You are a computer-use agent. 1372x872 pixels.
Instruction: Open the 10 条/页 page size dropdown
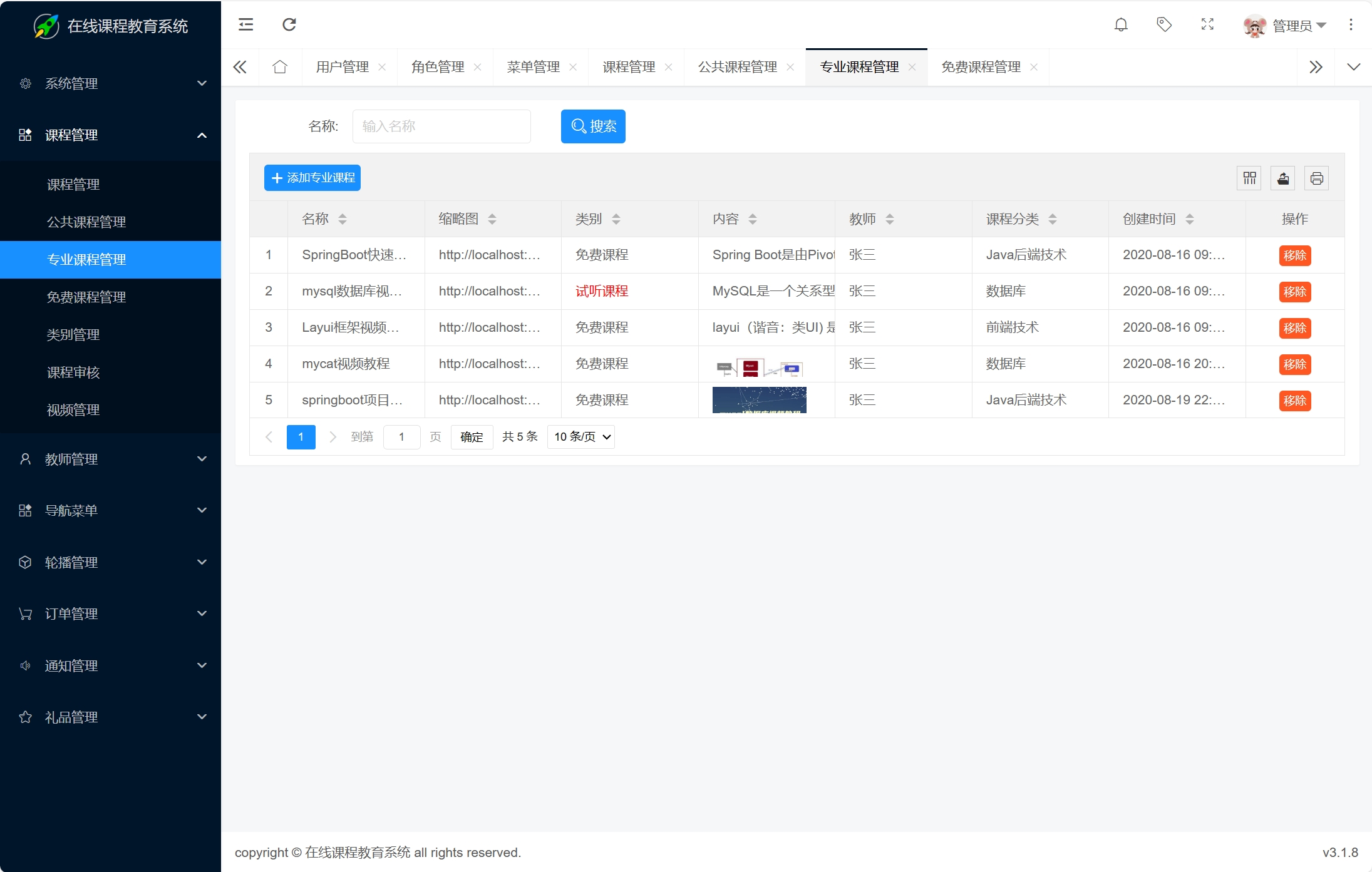[x=580, y=437]
